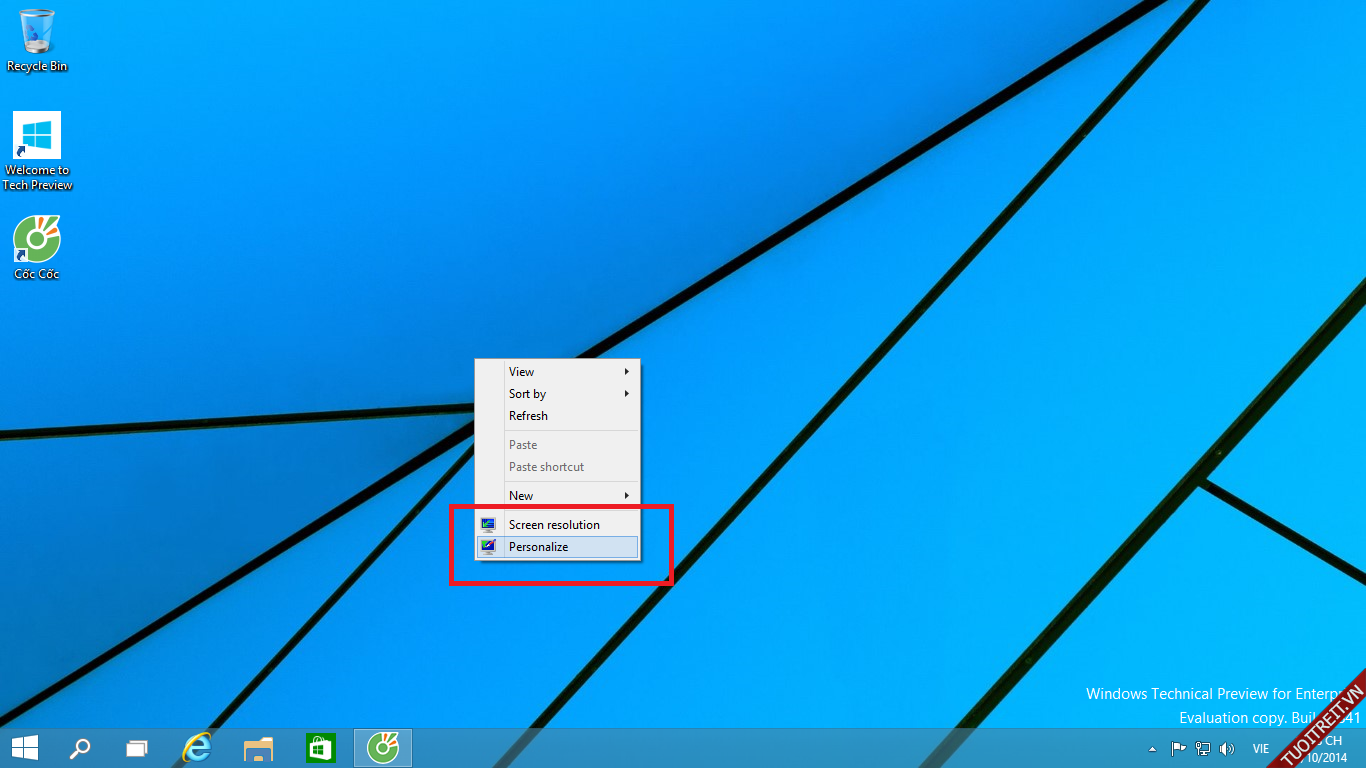
Task: Open Task View from the taskbar
Action: (x=137, y=748)
